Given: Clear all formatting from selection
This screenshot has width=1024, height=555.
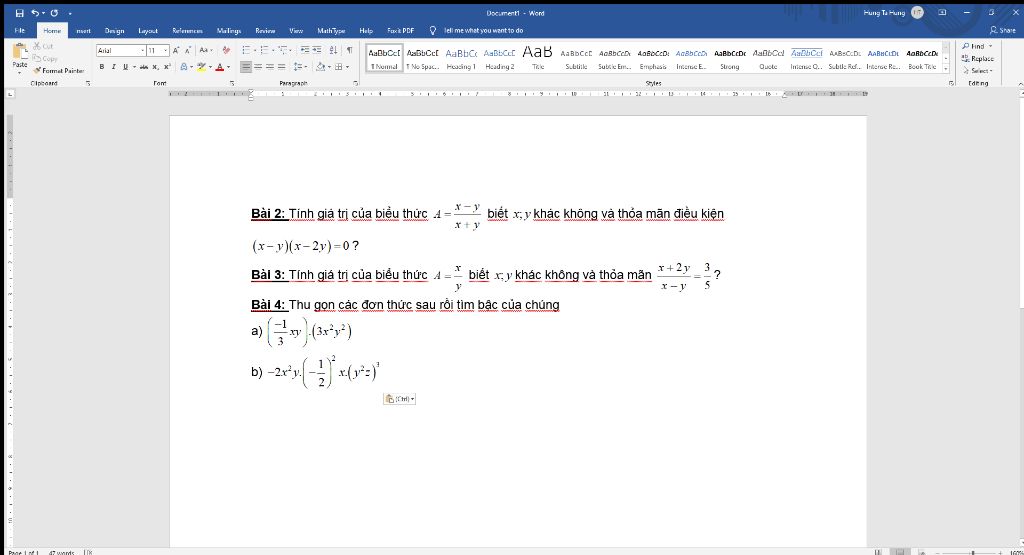Looking at the screenshot, I should (226, 50).
